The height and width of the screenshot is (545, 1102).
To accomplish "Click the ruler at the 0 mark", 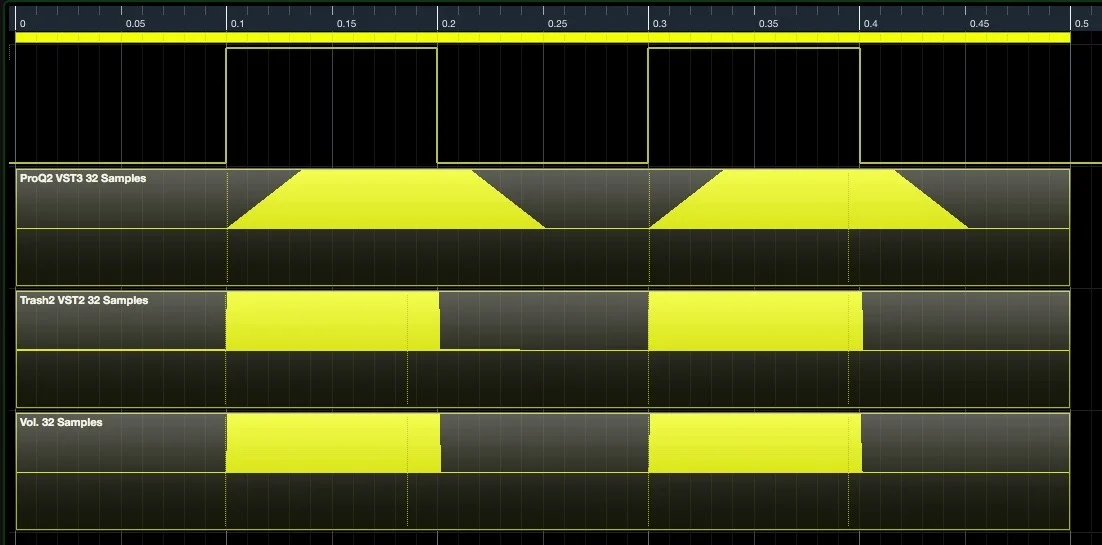I will coord(22,24).
